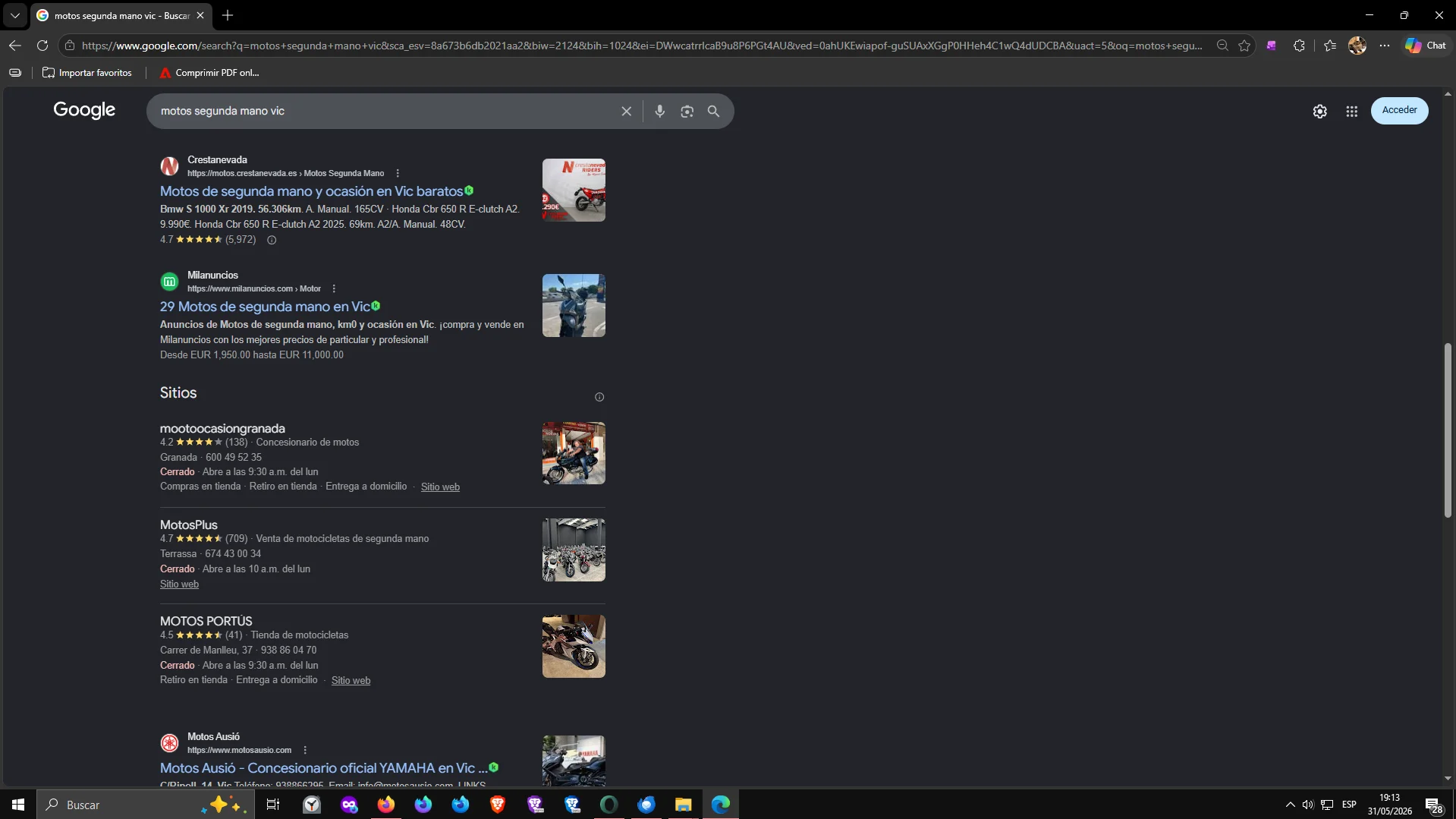This screenshot has width=1456, height=819.
Task: Open Google quick settings gear
Action: (x=1320, y=112)
